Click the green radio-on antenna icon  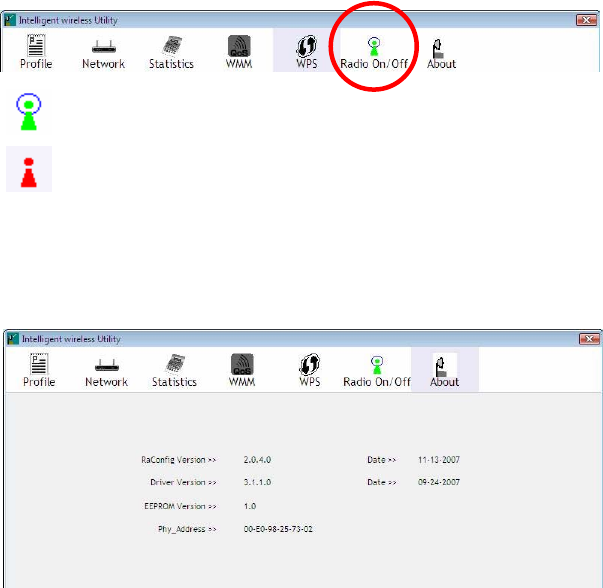pos(28,112)
